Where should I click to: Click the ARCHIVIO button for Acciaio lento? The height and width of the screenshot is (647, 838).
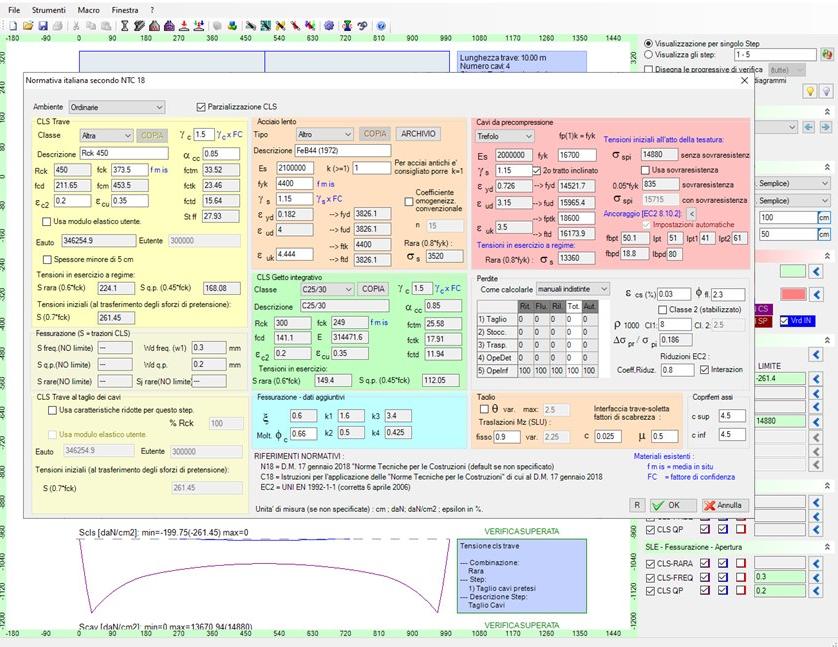[417, 133]
